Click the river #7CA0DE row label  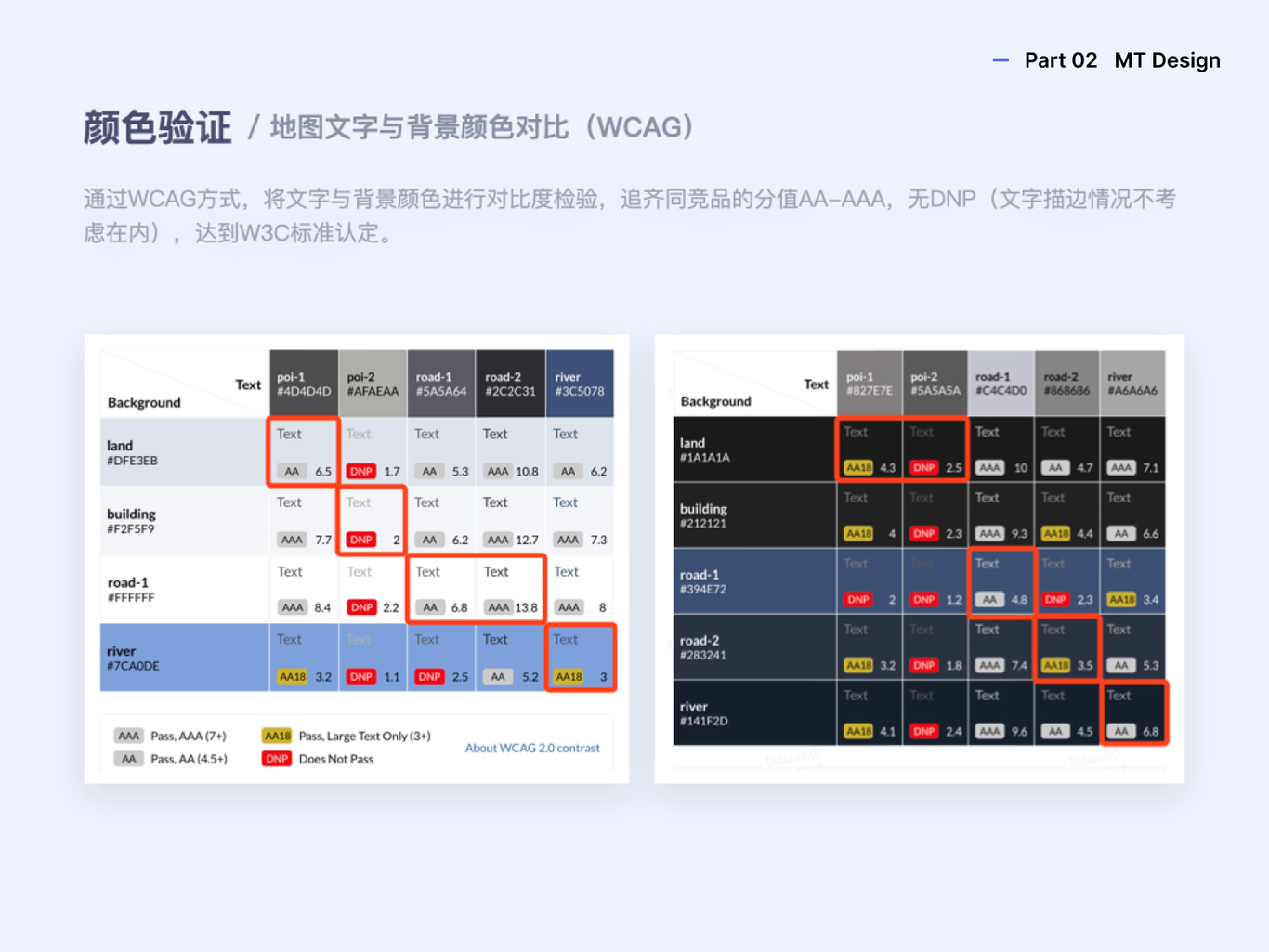coord(185,658)
